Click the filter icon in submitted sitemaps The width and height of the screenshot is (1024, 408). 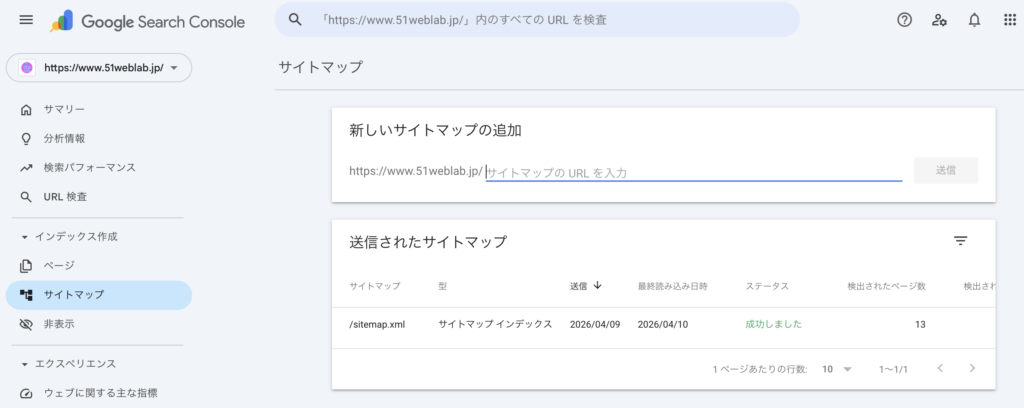pyautogui.click(x=960, y=241)
